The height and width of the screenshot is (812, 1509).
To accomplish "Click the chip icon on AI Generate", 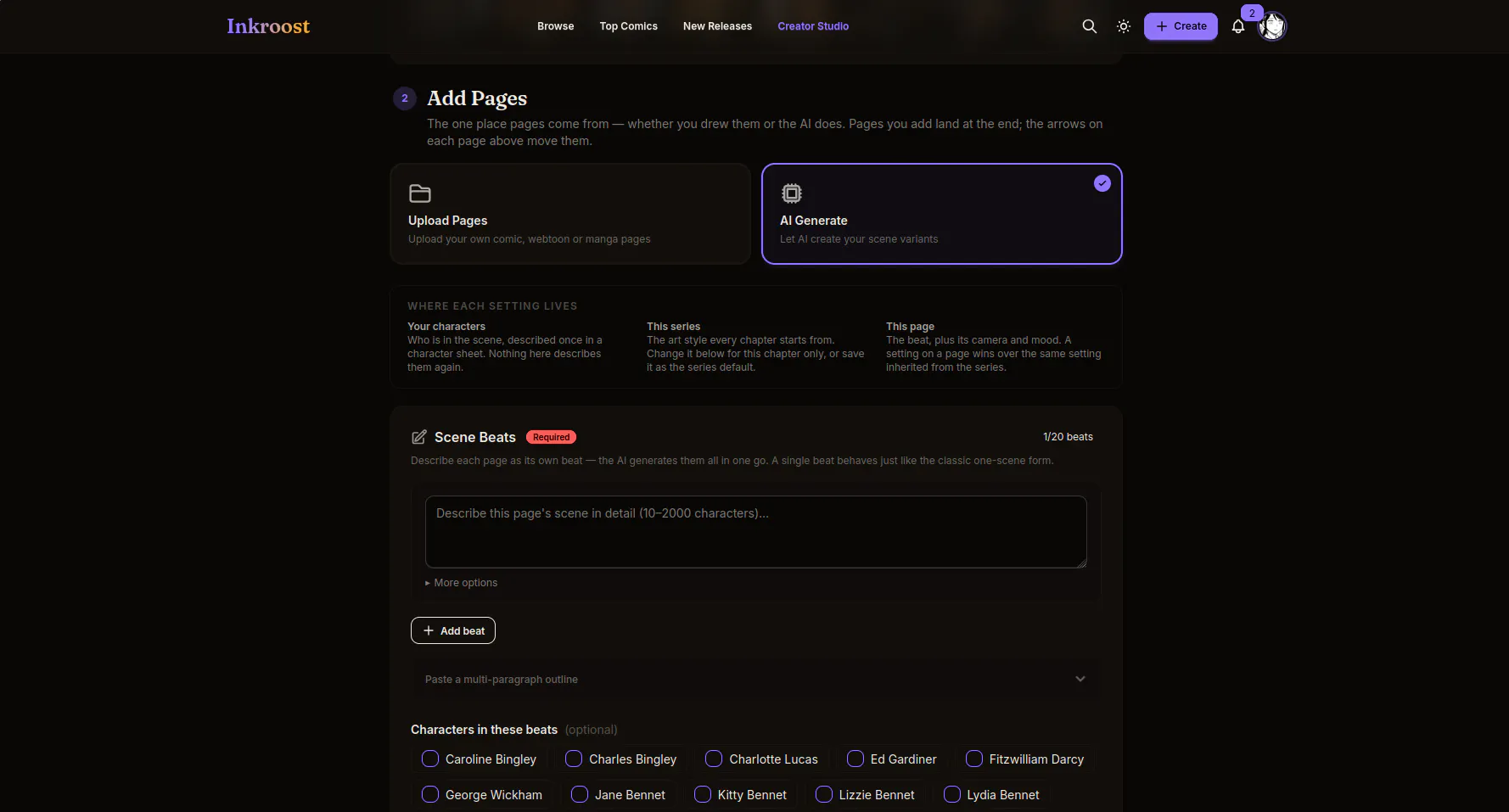I will click(791, 193).
